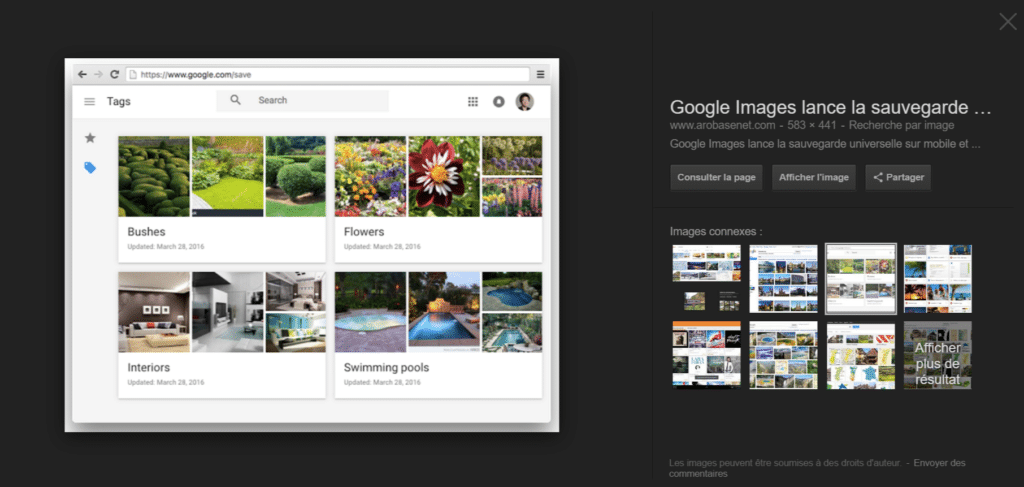Open the Google Images lance la sauvegarde title
The image size is (1024, 487).
click(x=830, y=107)
